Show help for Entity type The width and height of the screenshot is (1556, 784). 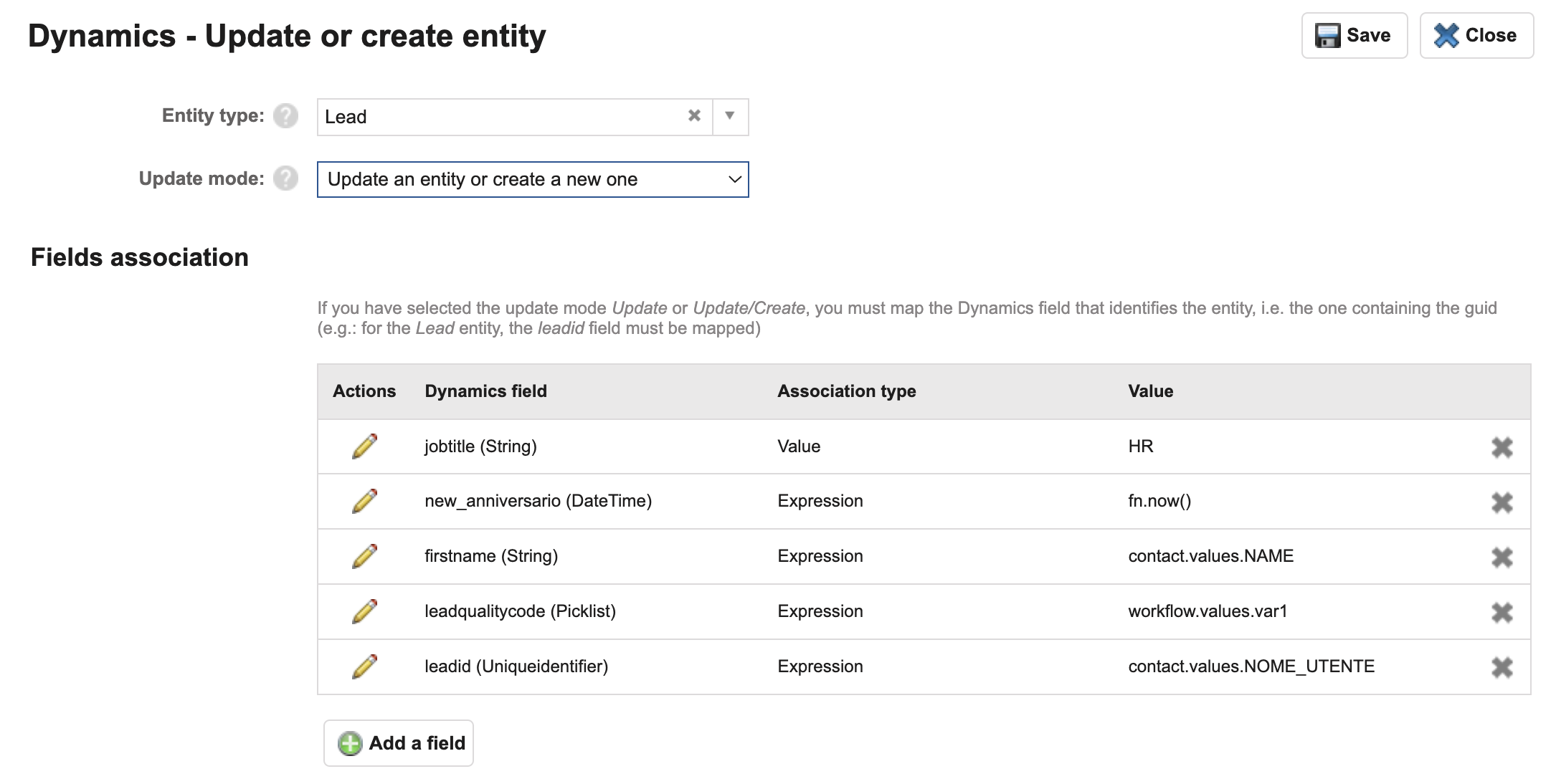click(285, 116)
